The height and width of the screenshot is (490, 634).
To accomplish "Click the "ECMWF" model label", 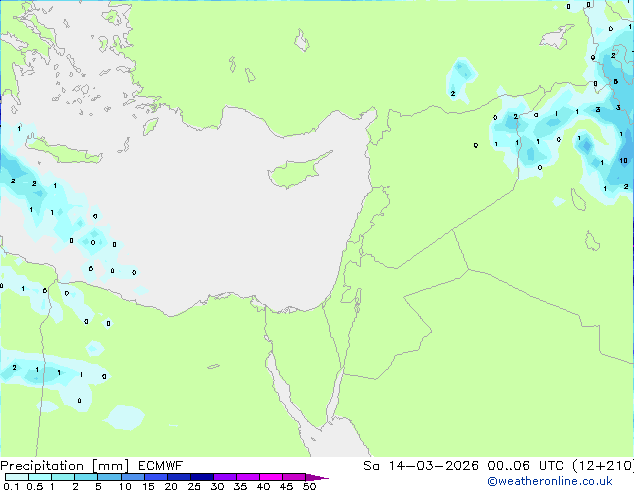I will tap(161, 466).
